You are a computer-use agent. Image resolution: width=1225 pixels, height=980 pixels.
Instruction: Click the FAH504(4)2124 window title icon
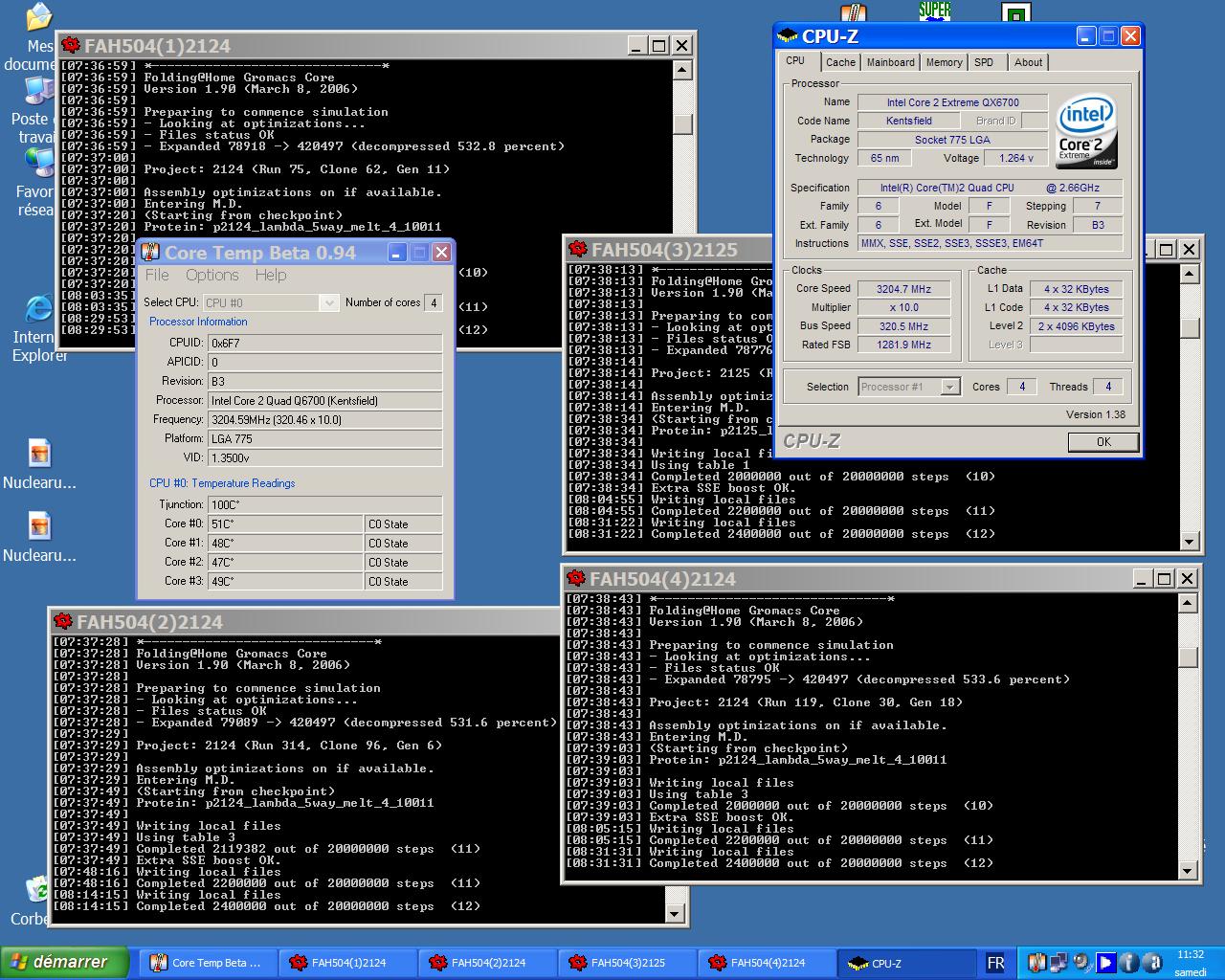pyautogui.click(x=575, y=579)
